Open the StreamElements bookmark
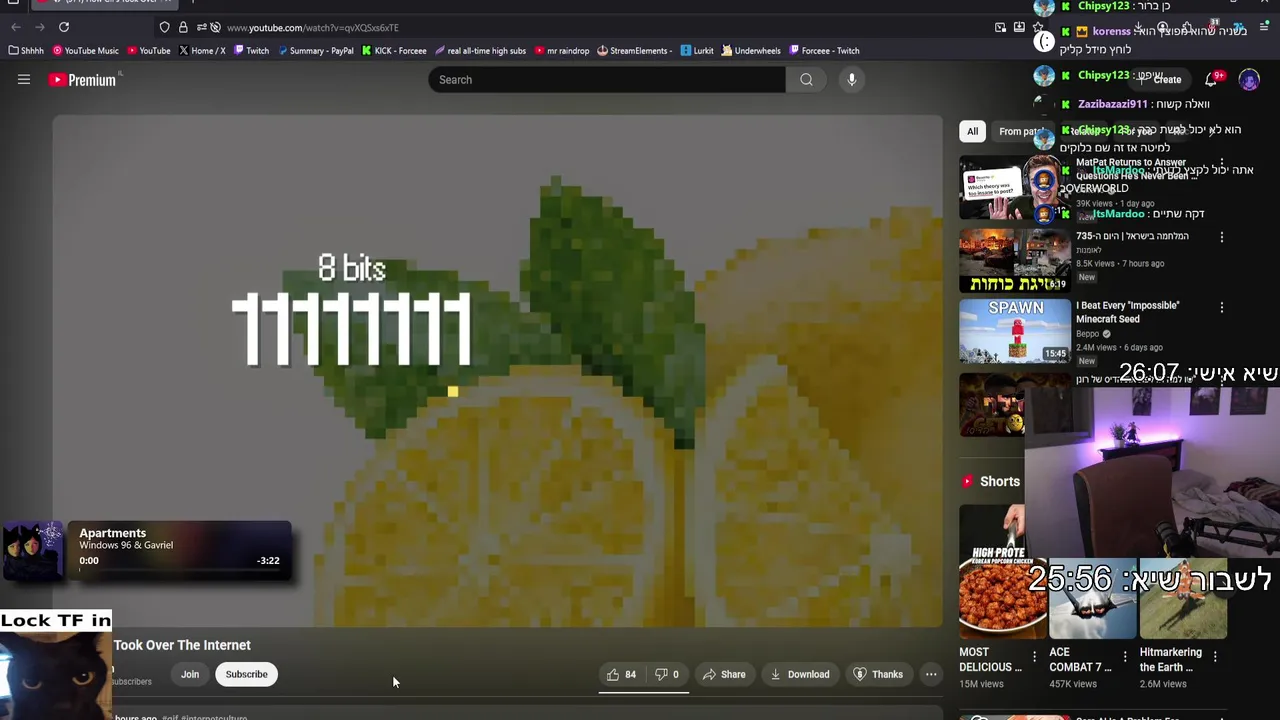 (x=635, y=51)
